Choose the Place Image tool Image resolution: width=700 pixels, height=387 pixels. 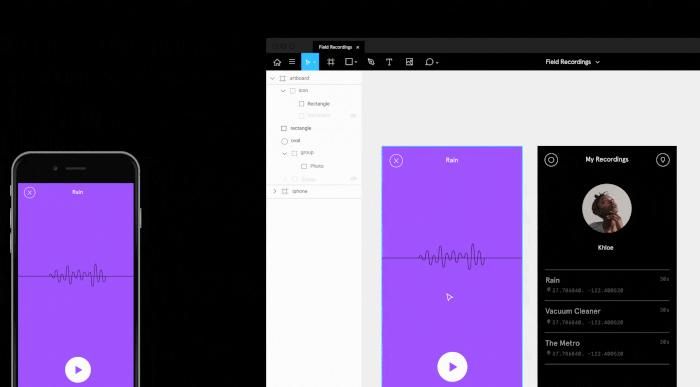[409, 62]
